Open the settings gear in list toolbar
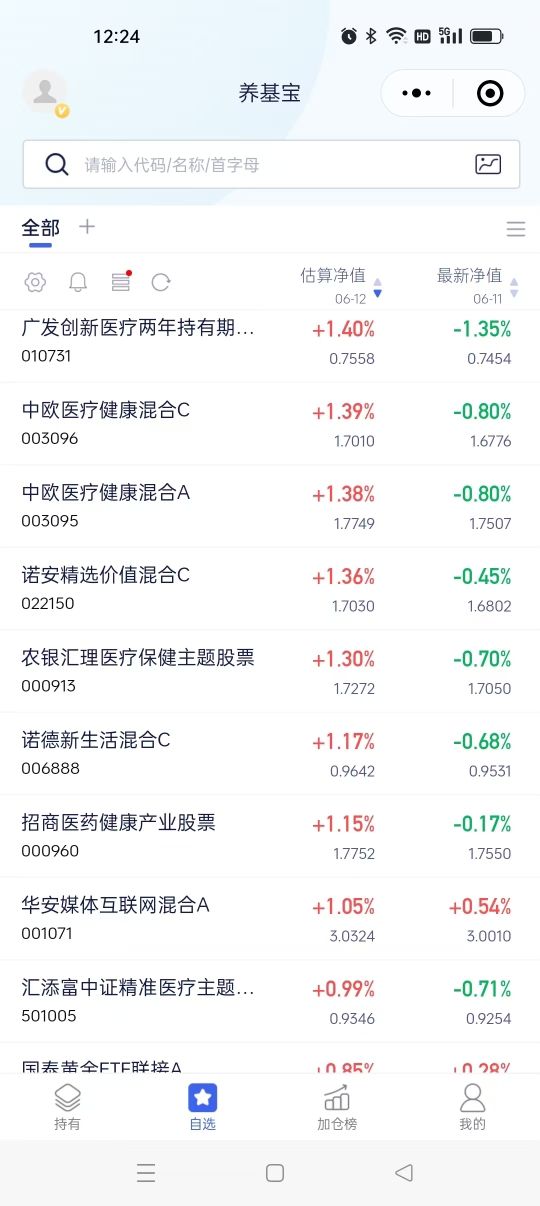540x1206 pixels. 35,282
